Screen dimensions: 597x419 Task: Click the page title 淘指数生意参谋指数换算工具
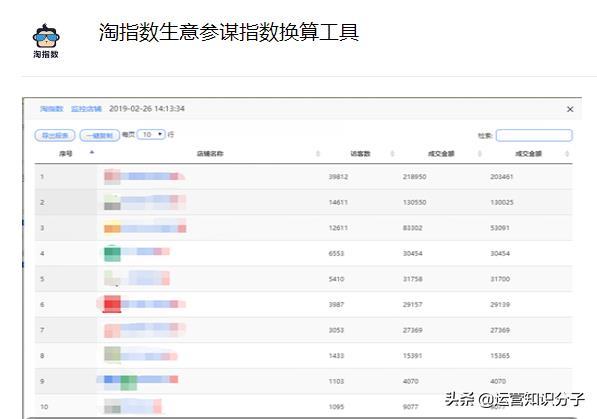pos(229,32)
